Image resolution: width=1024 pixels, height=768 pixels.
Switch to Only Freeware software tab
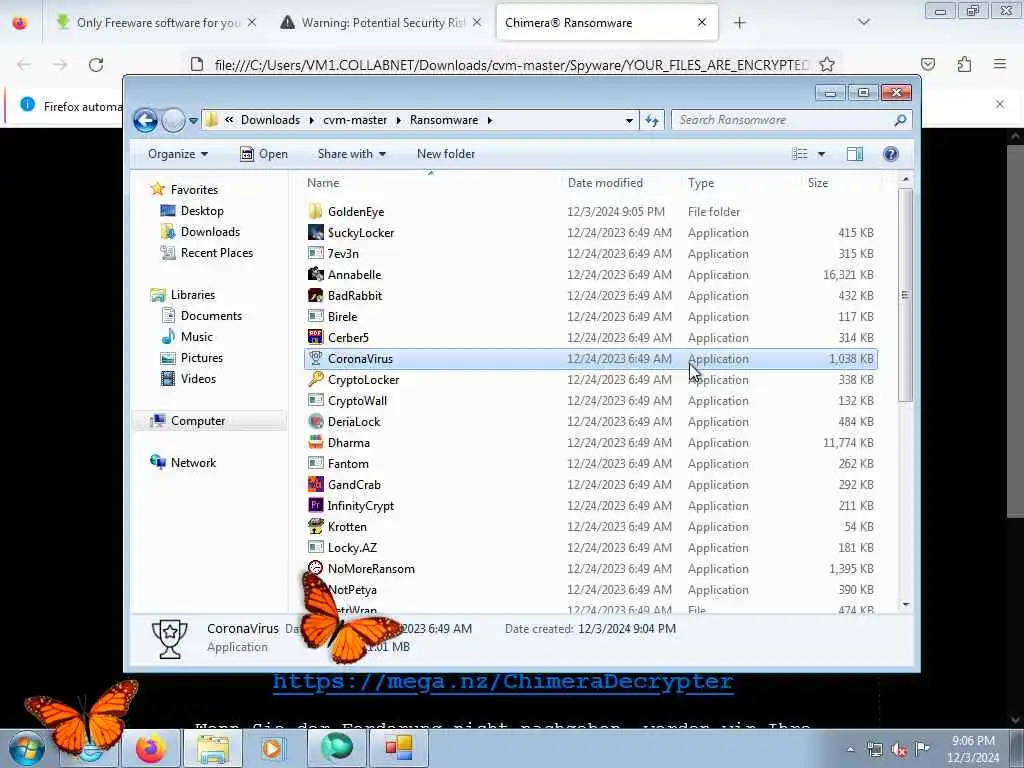[157, 23]
